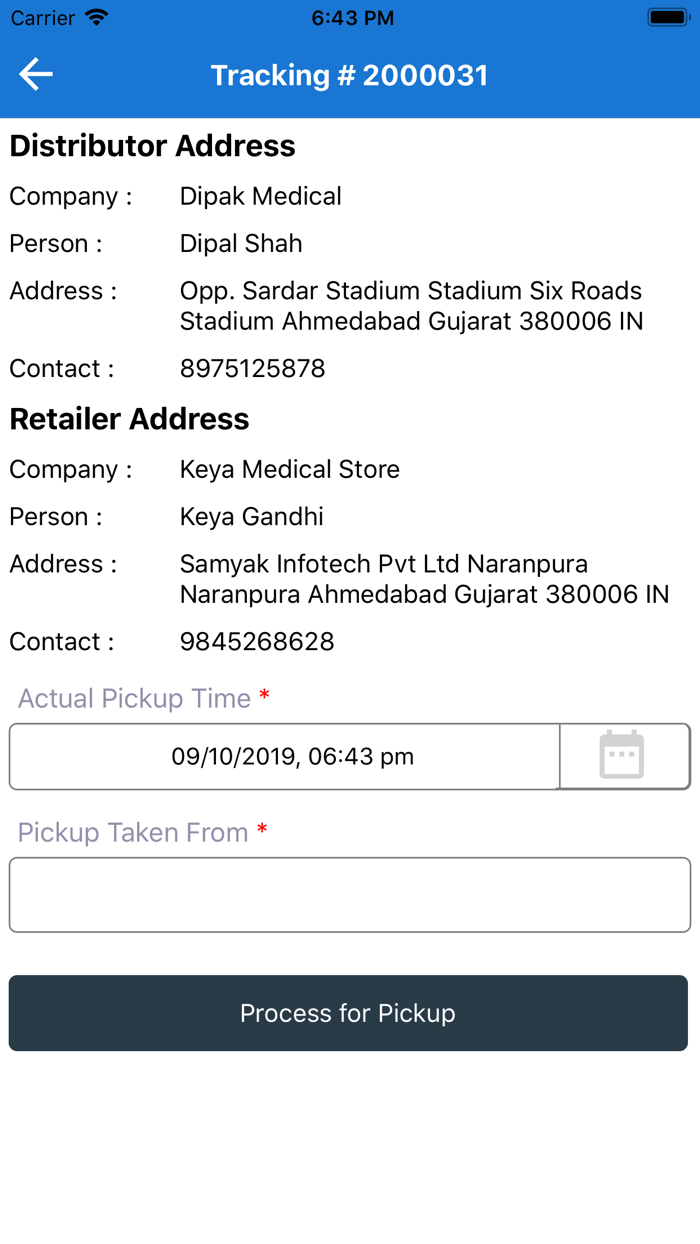Tap retailer contact number 9845268628
Image resolution: width=700 pixels, height=1244 pixels.
pyautogui.click(x=257, y=642)
